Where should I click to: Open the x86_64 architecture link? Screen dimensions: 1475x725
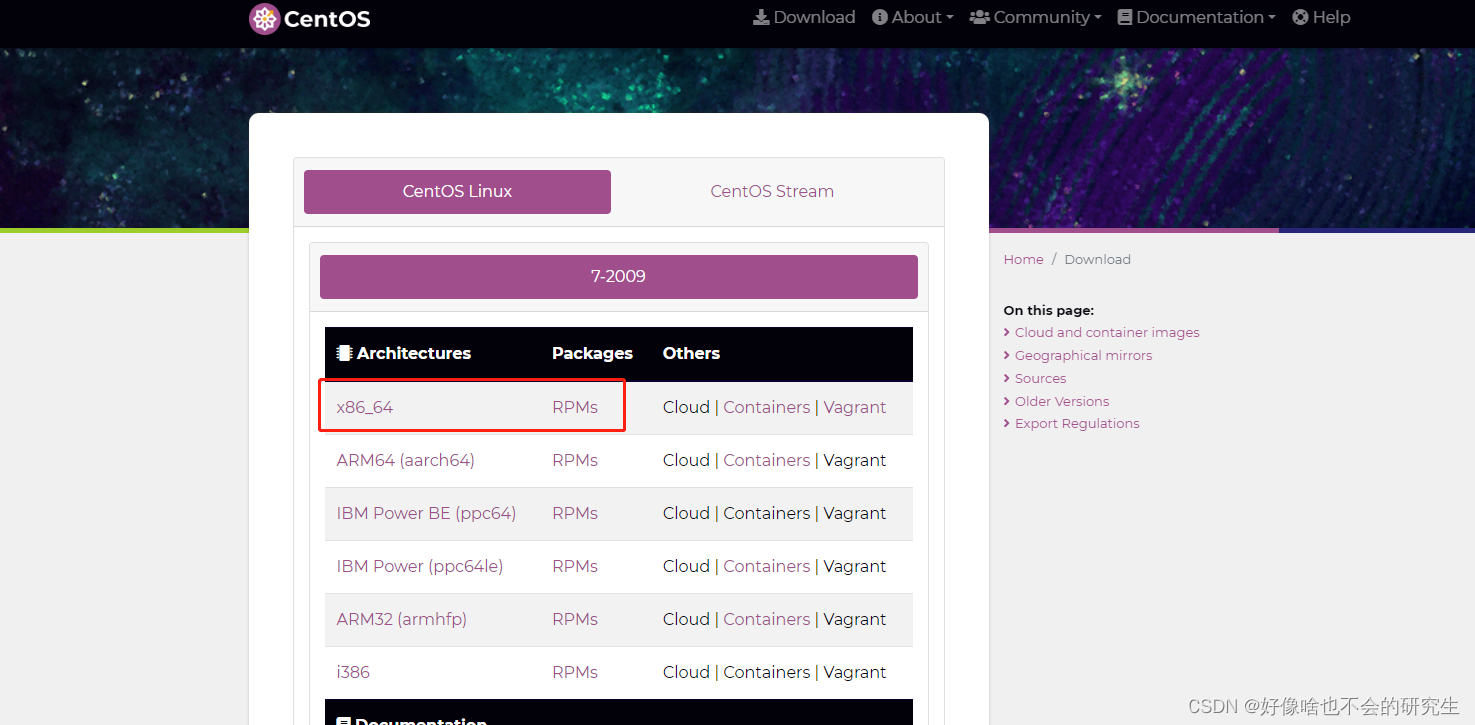(x=365, y=407)
